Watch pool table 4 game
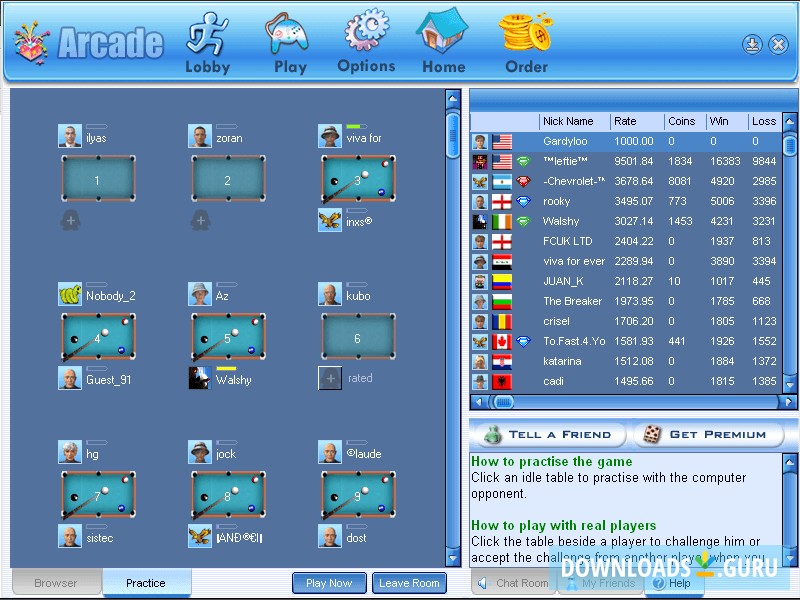The height and width of the screenshot is (600, 800). [98, 337]
